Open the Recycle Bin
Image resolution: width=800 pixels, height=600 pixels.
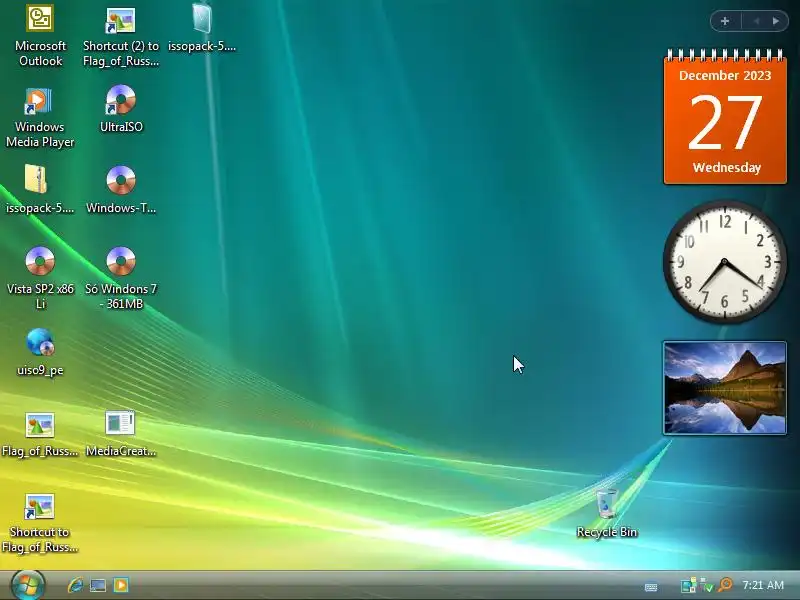tap(607, 513)
